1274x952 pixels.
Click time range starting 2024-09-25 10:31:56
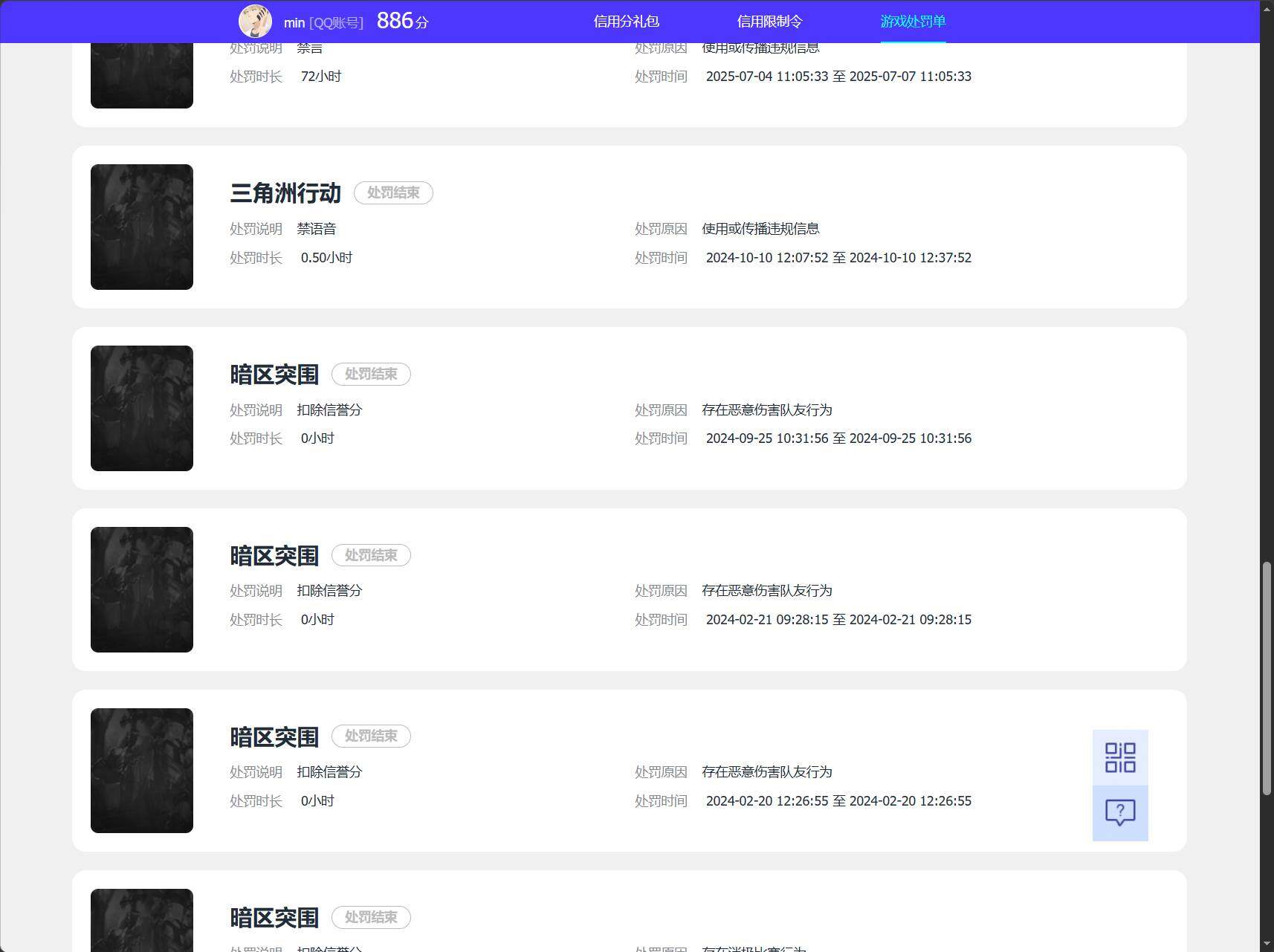(x=838, y=438)
